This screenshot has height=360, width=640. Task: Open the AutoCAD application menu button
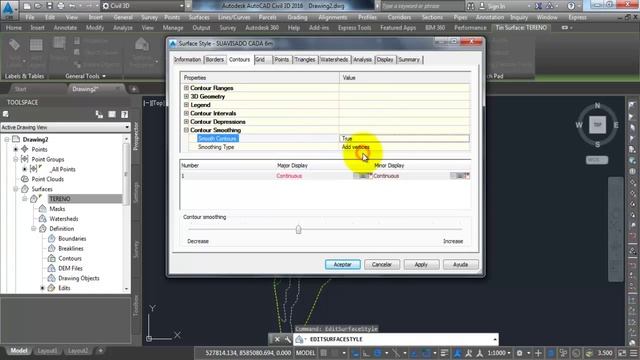(x=9, y=9)
